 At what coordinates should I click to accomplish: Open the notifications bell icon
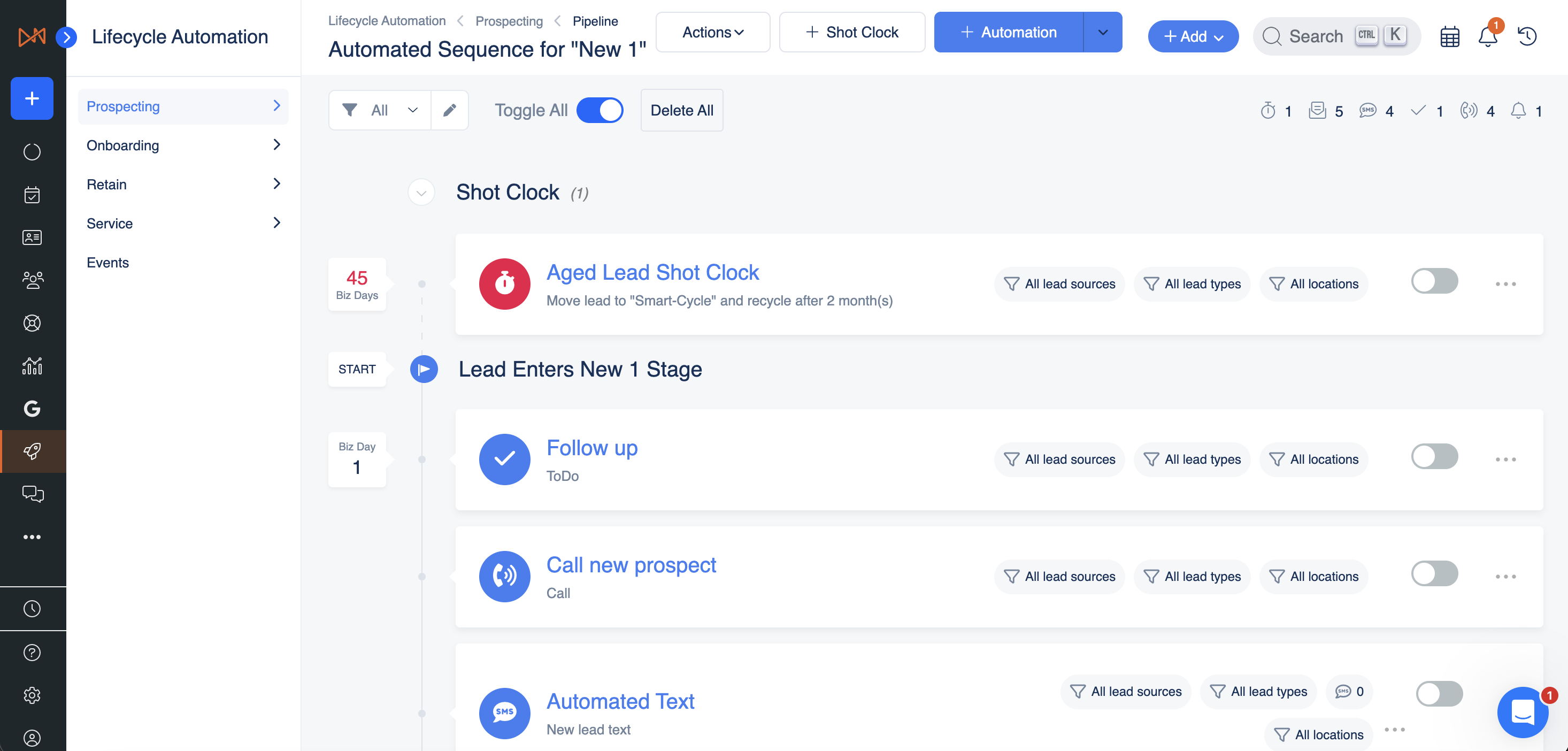click(x=1487, y=36)
